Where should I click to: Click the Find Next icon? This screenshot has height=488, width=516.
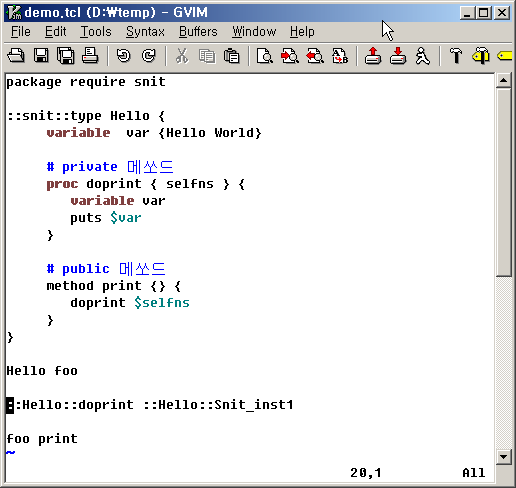click(x=290, y=56)
